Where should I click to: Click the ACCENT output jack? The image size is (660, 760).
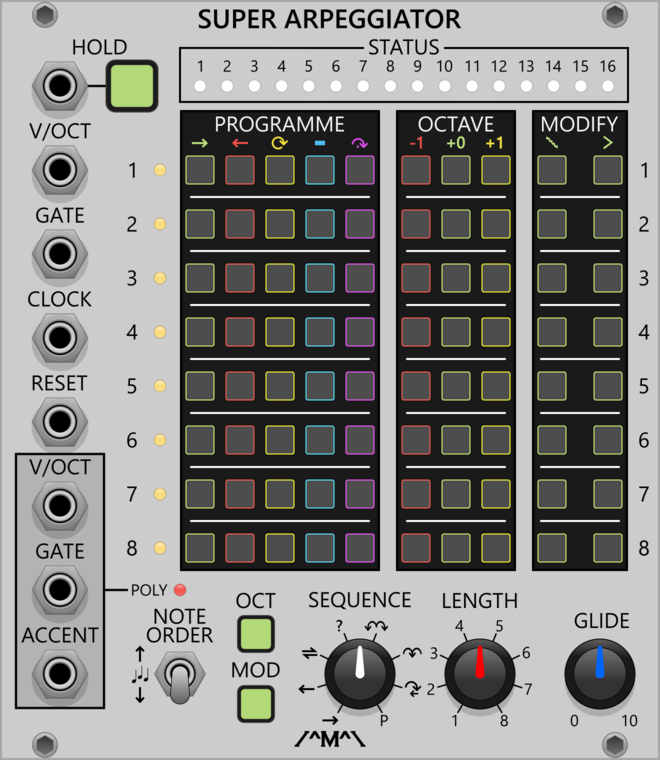coord(60,673)
